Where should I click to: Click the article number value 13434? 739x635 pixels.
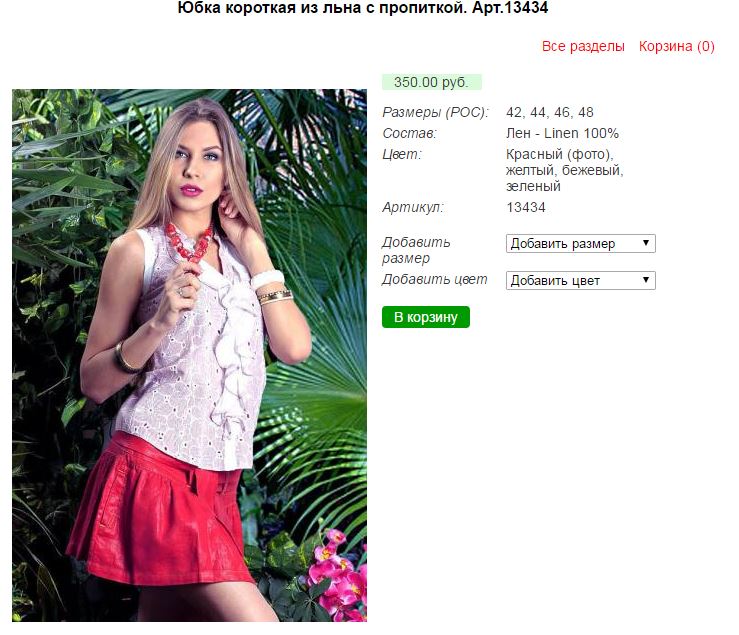click(526, 207)
